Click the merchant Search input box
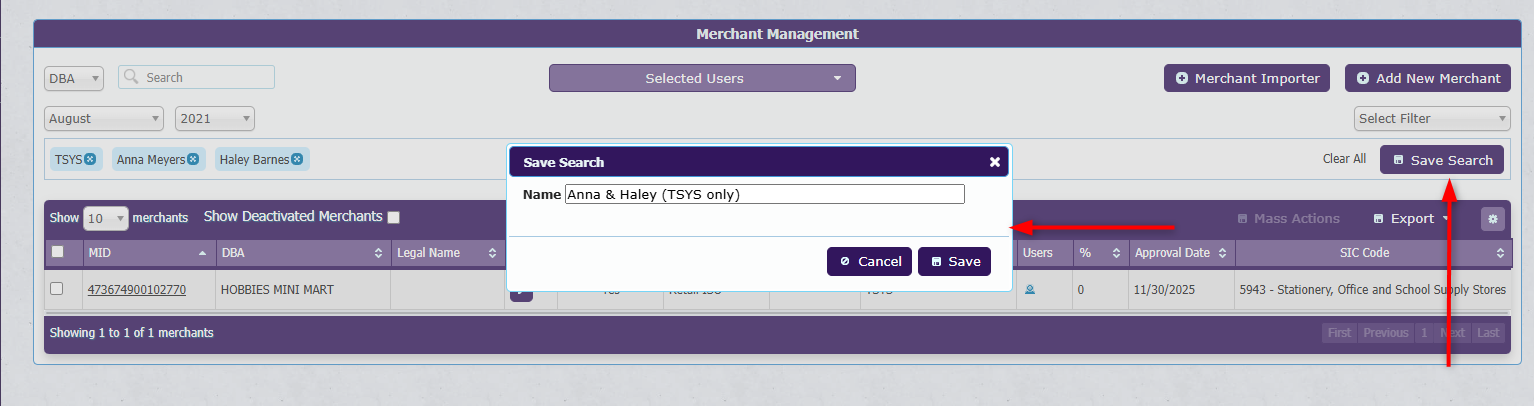 click(x=196, y=77)
